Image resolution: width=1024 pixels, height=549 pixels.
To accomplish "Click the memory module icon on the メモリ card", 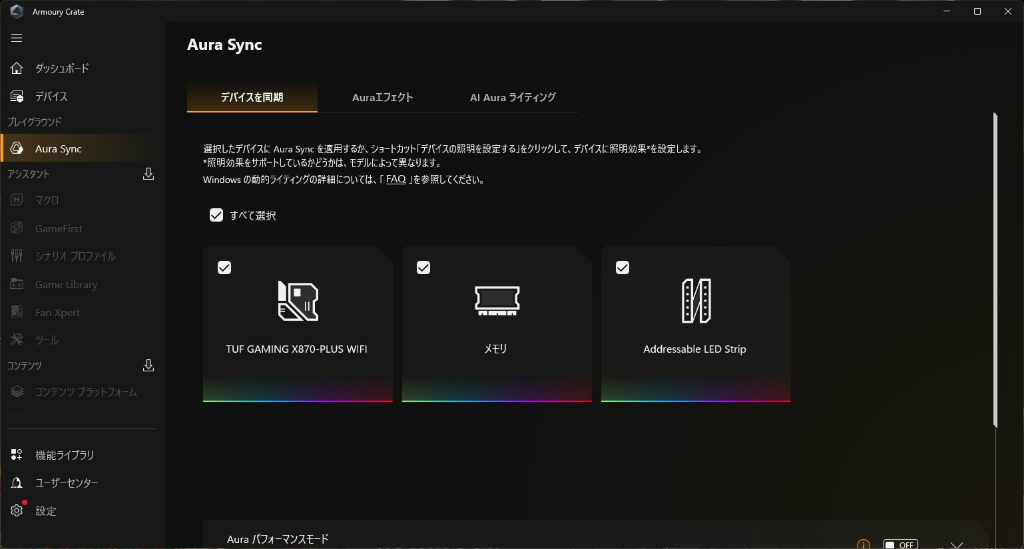I will [x=497, y=301].
